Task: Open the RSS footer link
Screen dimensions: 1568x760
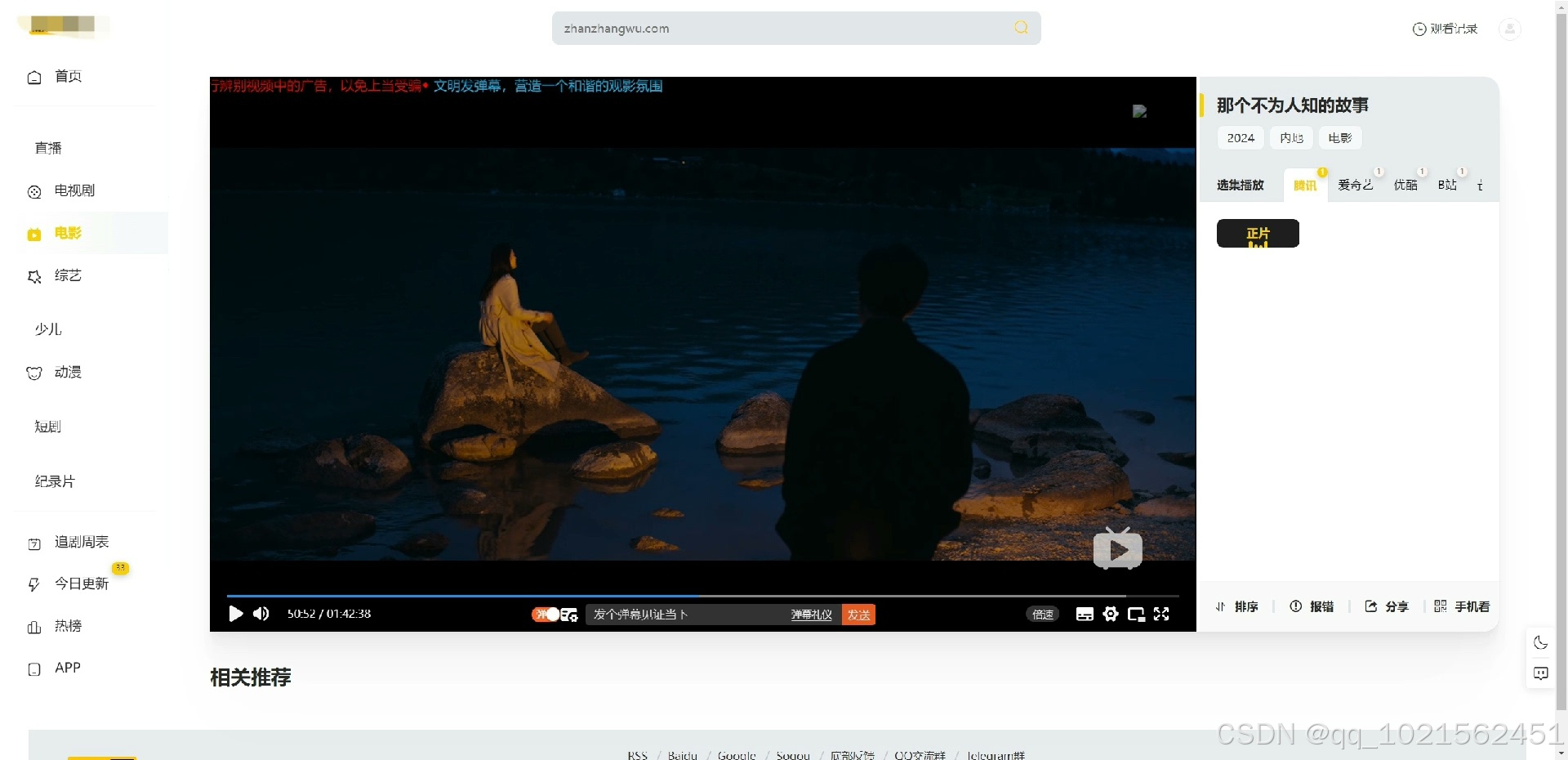Action: [638, 755]
